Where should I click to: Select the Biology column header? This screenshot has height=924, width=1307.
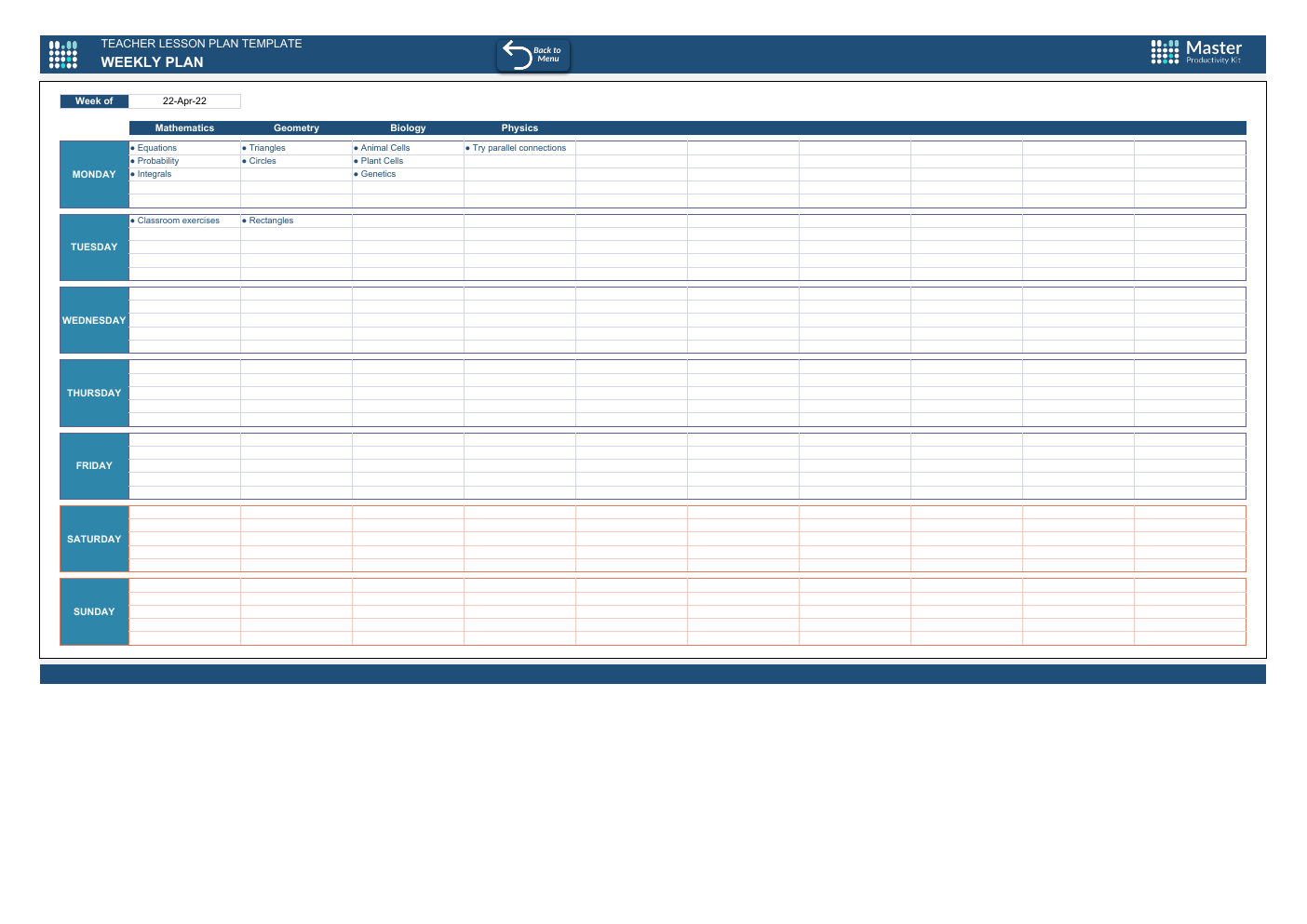(x=408, y=128)
